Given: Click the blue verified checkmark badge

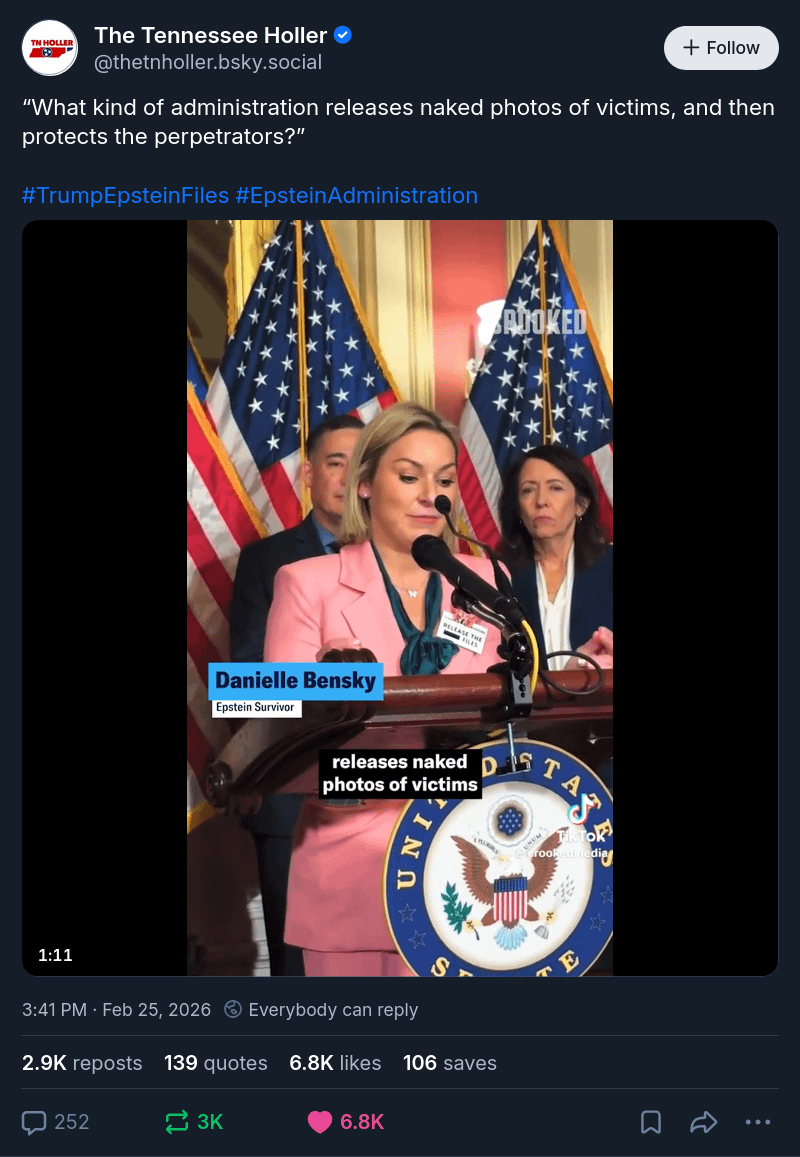Looking at the screenshot, I should pyautogui.click(x=343, y=35).
